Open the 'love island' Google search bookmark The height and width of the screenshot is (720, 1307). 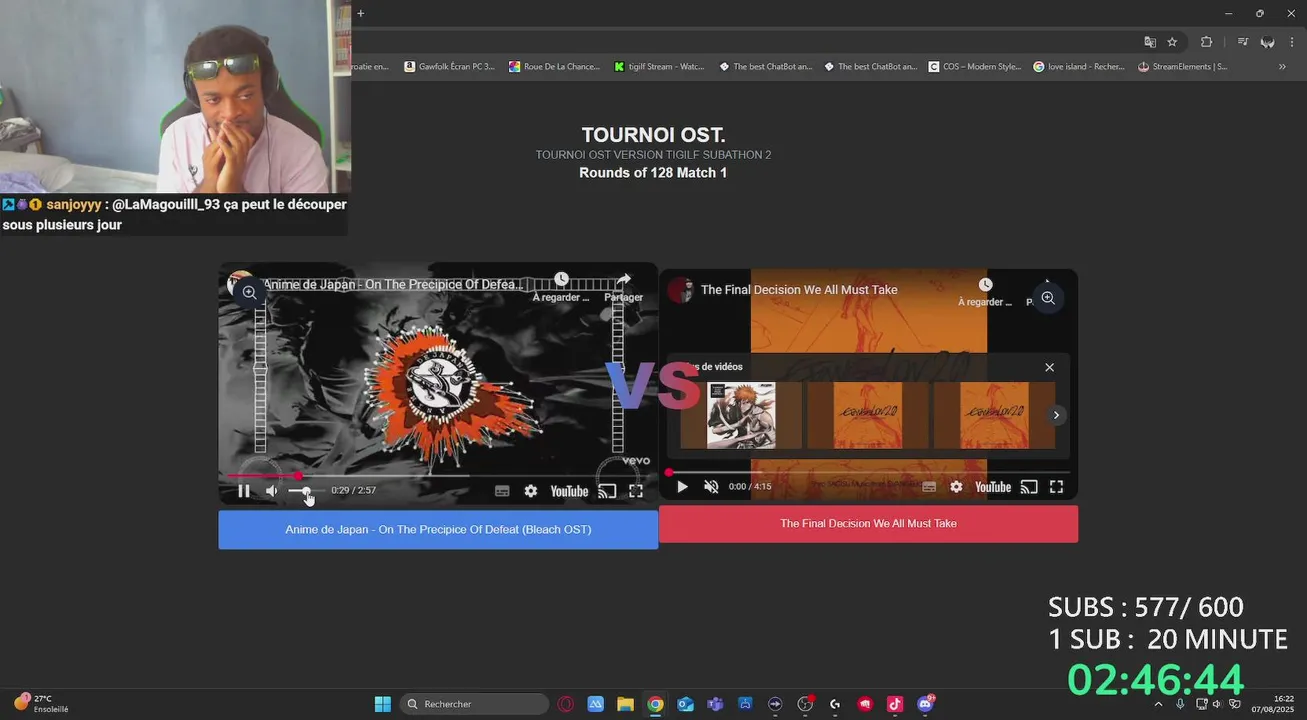tap(1079, 67)
